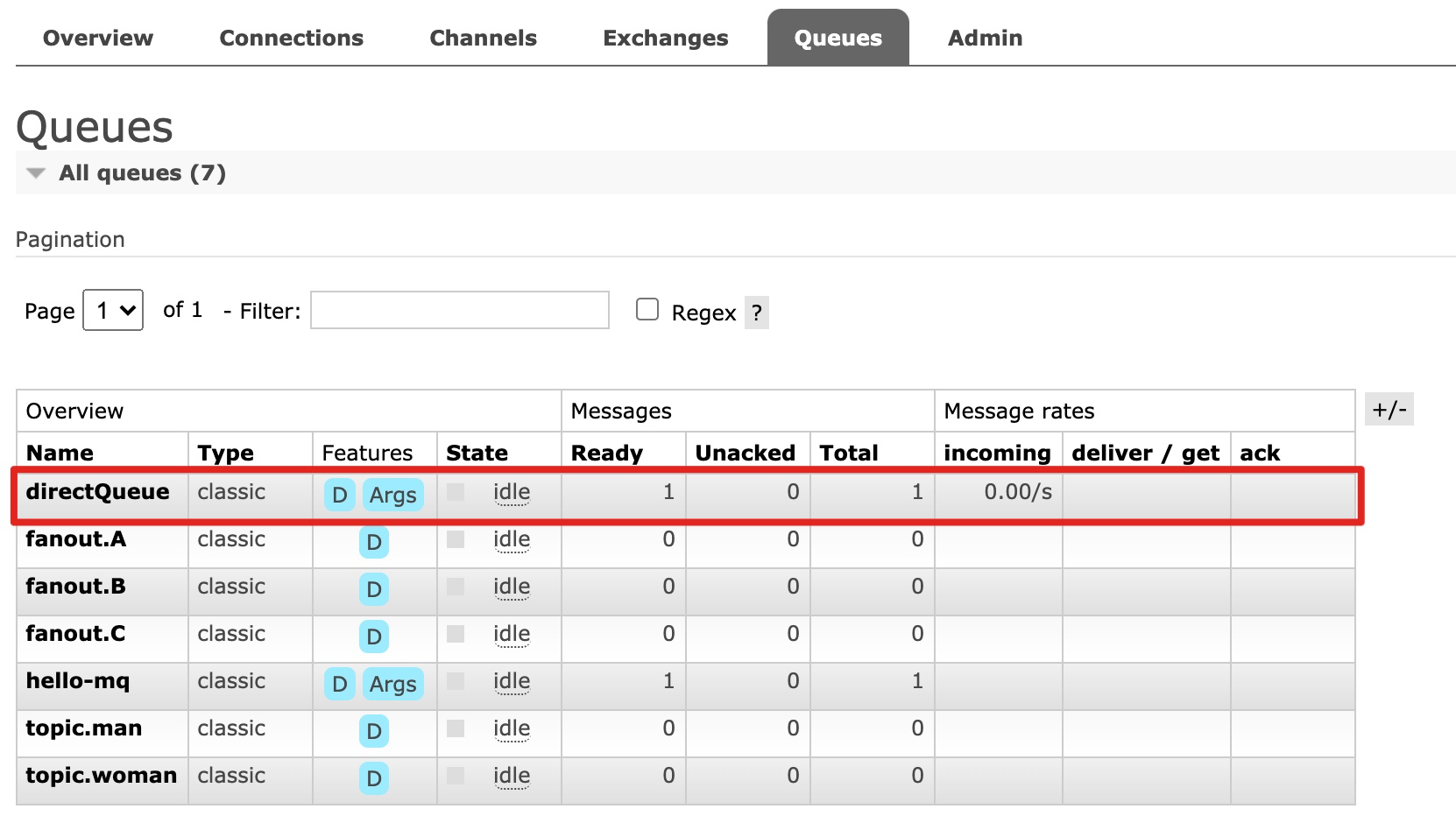Sort by the ack column header

click(x=1260, y=453)
